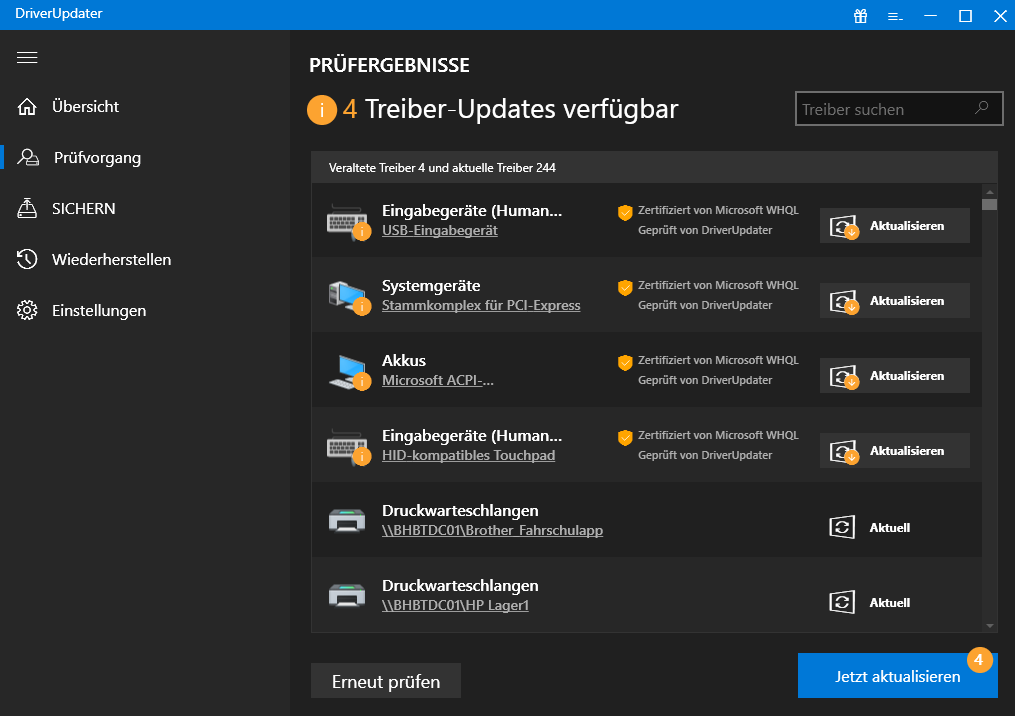This screenshot has height=716, width=1015.
Task: Go to SICHERN backup section
Action: pos(83,209)
